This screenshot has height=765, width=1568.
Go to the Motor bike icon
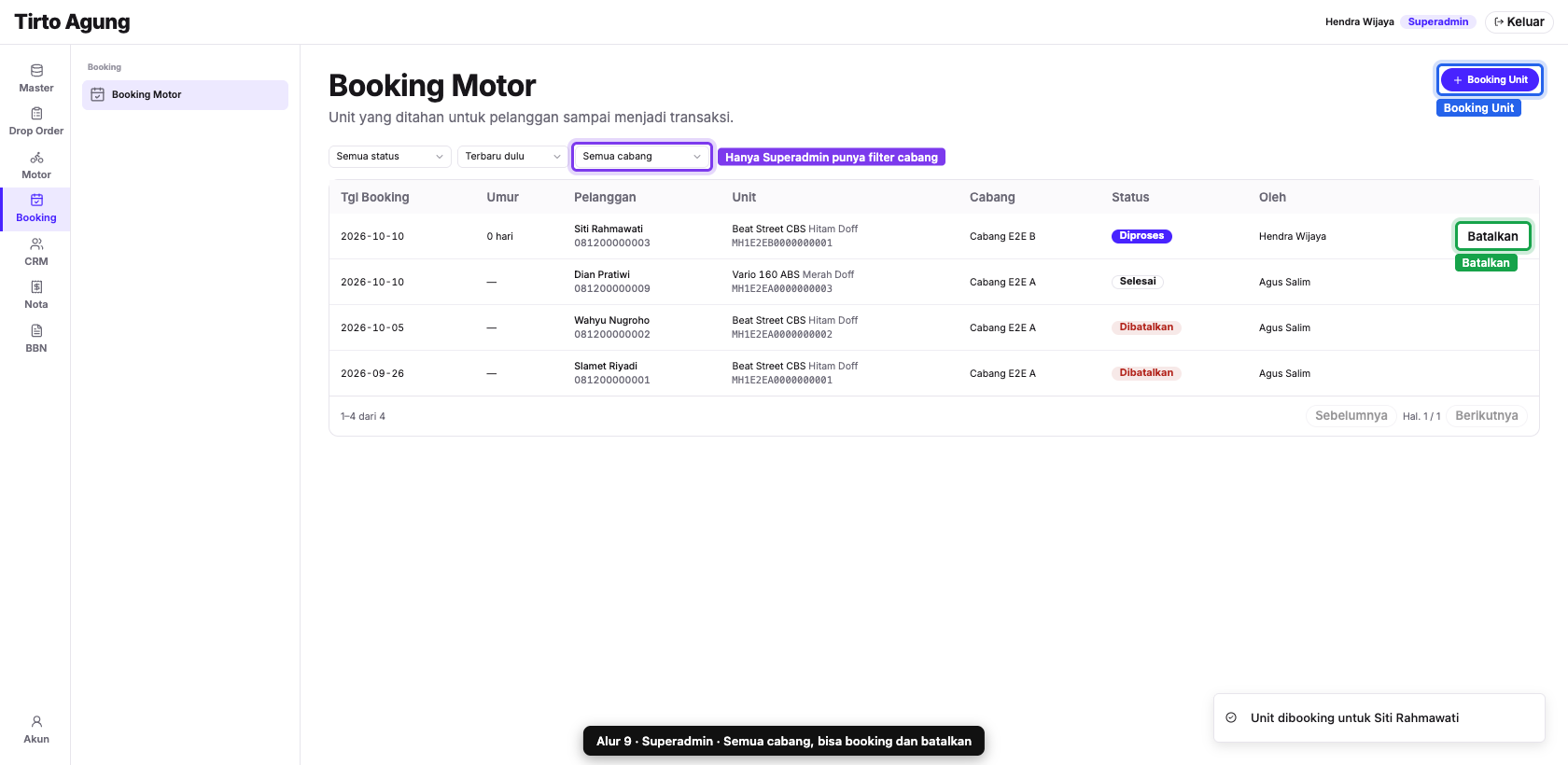point(36,158)
